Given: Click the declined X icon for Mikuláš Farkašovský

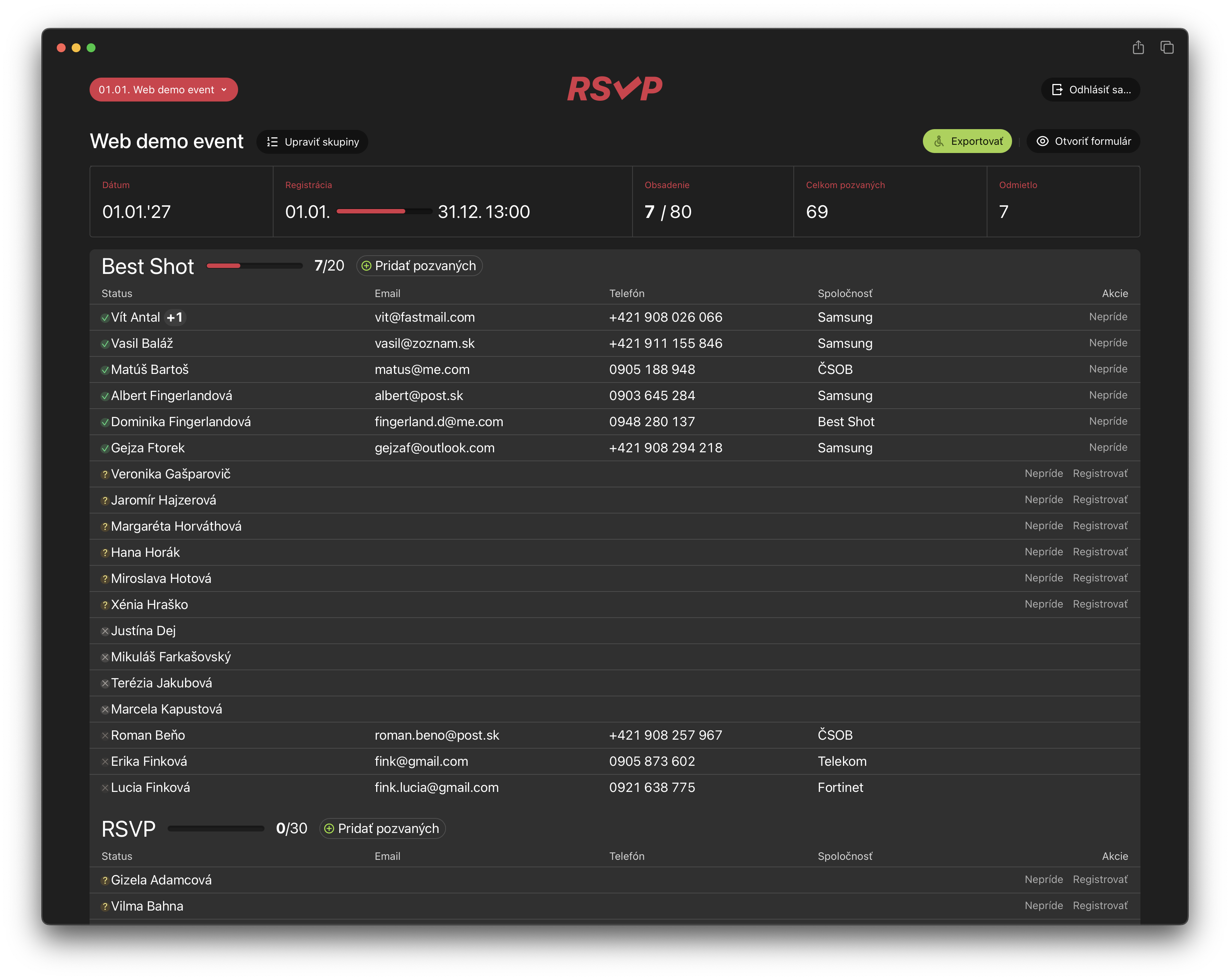Looking at the screenshot, I should [105, 658].
